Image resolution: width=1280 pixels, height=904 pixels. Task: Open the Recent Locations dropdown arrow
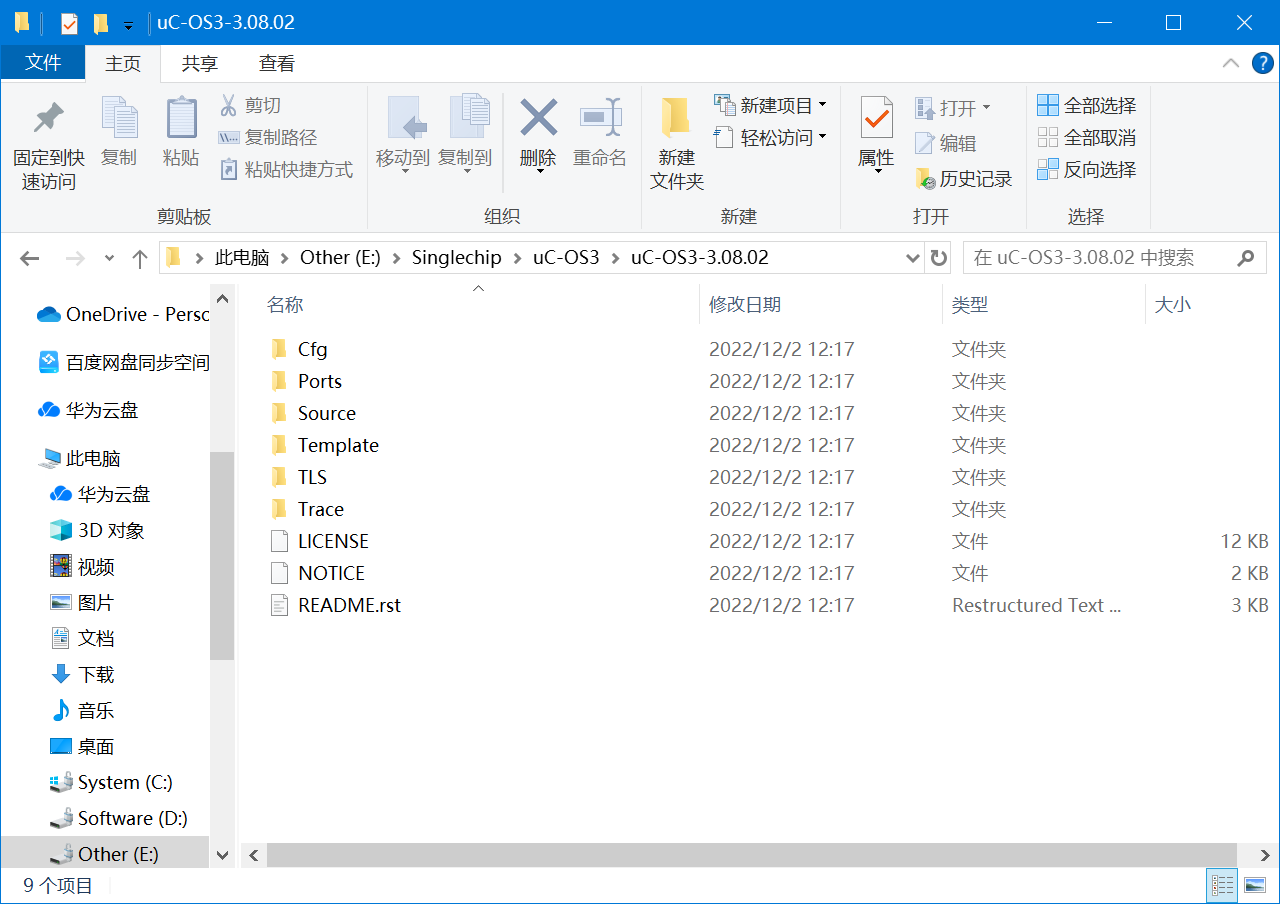pyautogui.click(x=109, y=258)
